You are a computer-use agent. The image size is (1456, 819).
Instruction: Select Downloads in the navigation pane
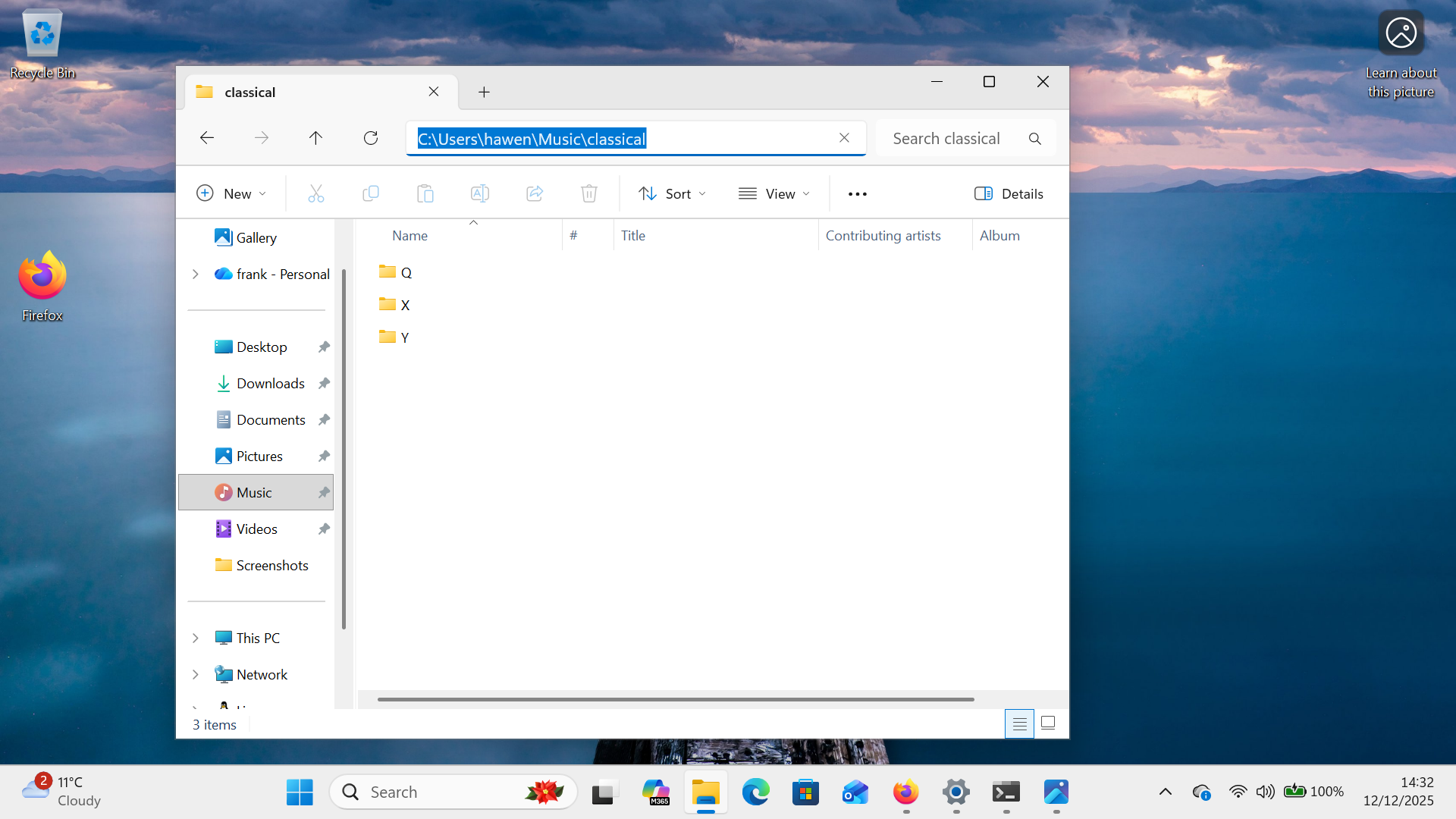270,384
